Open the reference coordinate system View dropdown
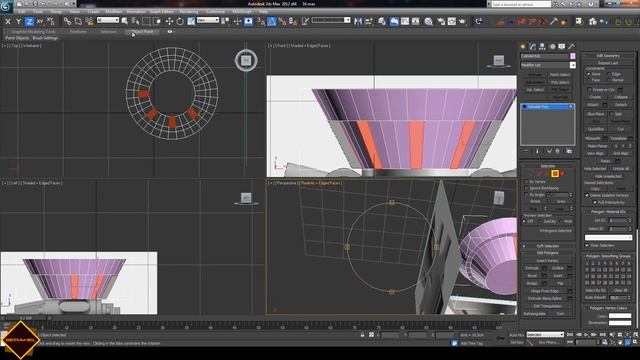Viewport: 640px width, 360px height. point(208,20)
